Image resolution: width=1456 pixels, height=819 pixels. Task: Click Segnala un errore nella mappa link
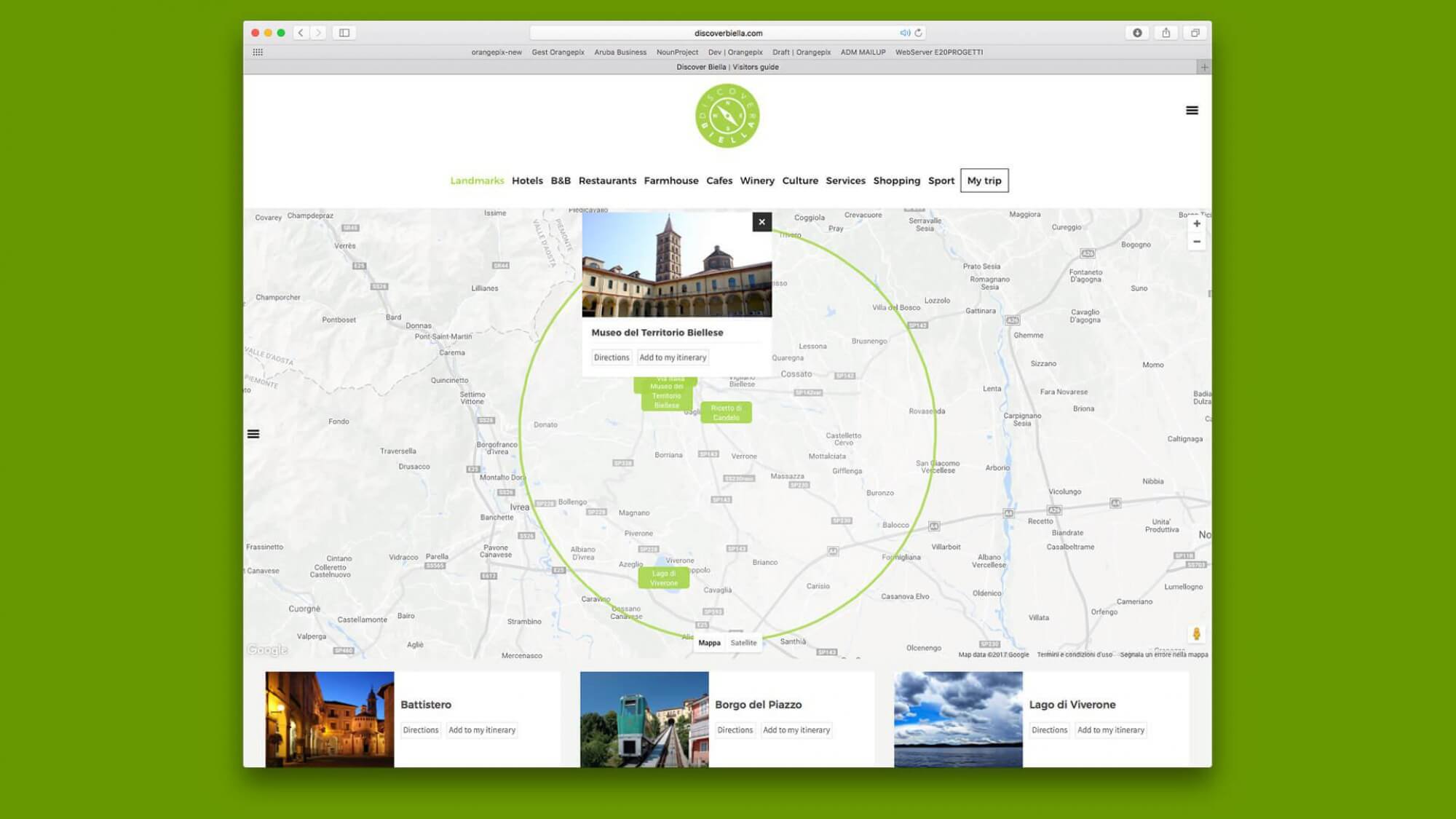1164,654
